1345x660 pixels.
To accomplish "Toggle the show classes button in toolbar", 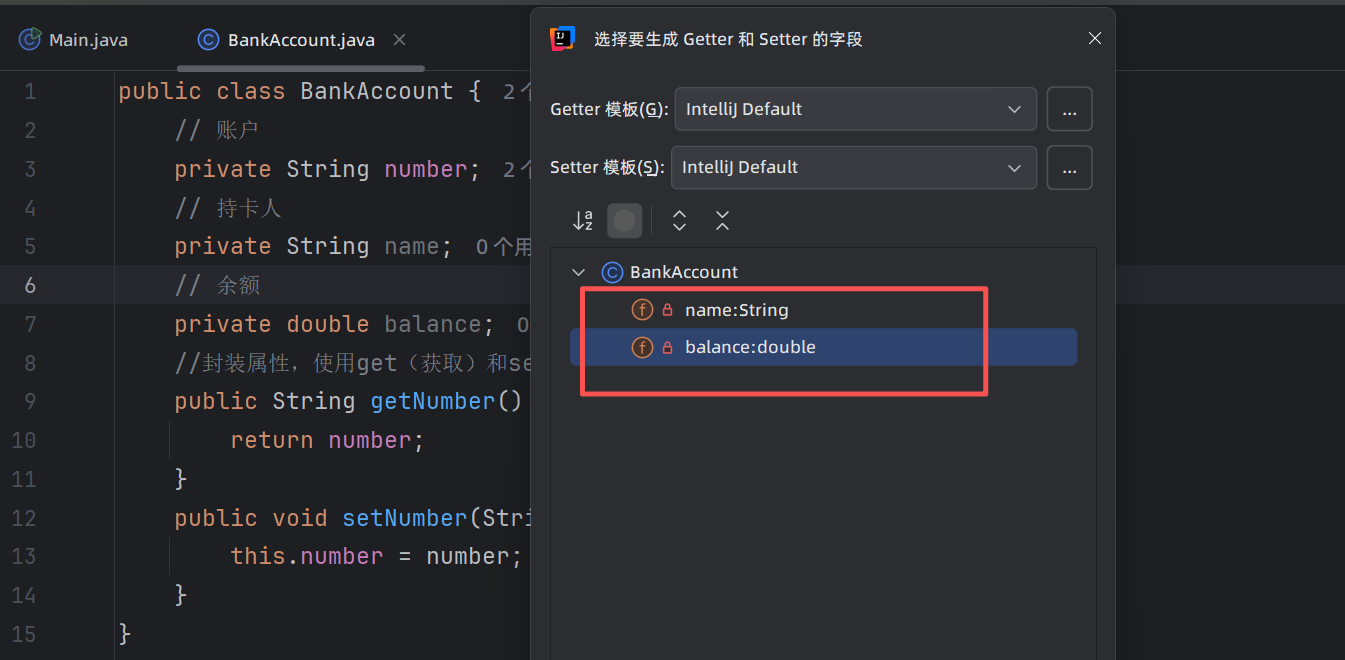I will [625, 221].
